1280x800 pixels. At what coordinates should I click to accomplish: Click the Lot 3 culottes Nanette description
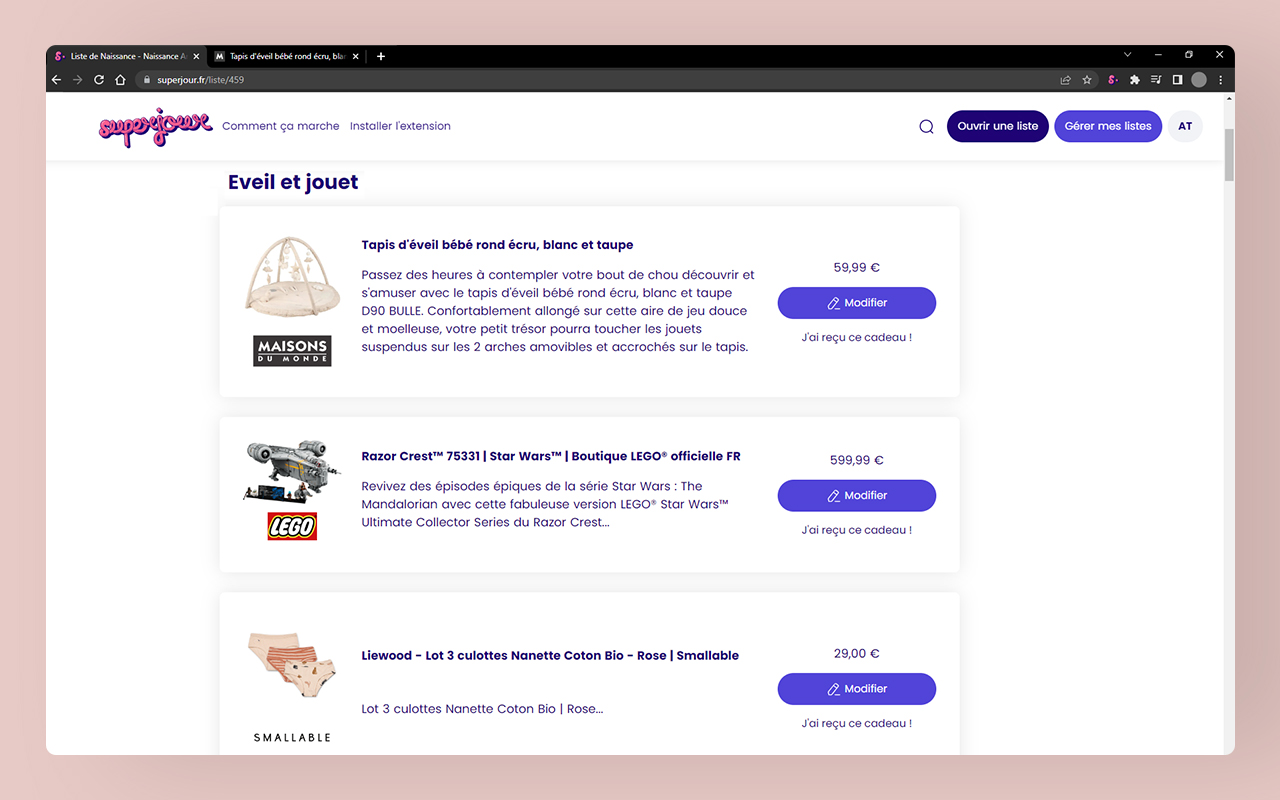482,709
